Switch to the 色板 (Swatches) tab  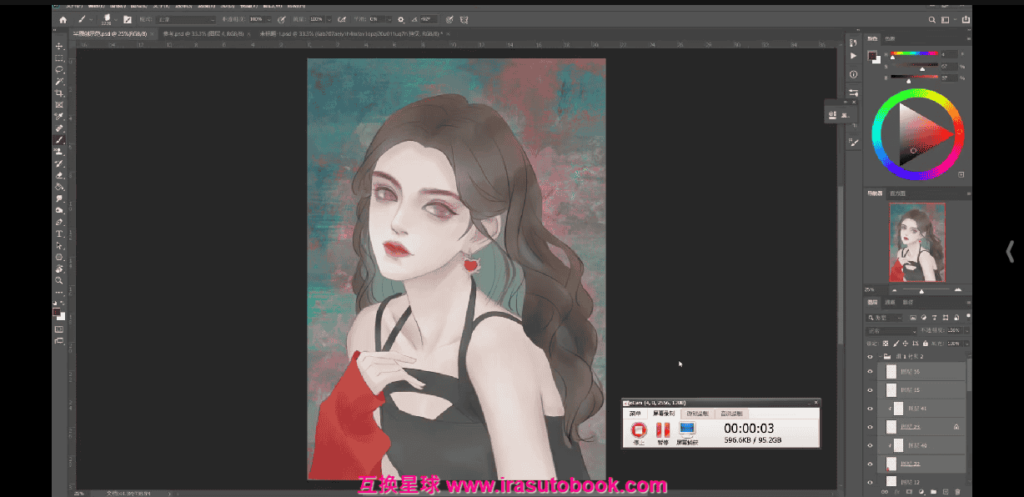point(889,39)
